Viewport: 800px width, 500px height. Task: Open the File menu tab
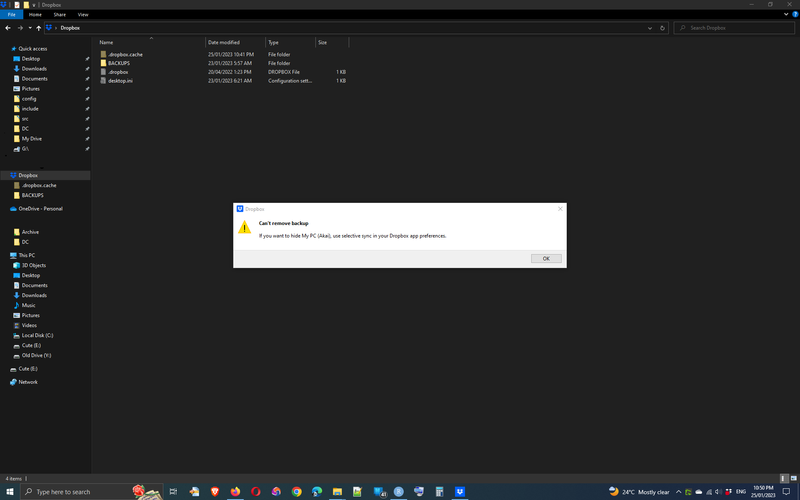(12, 15)
